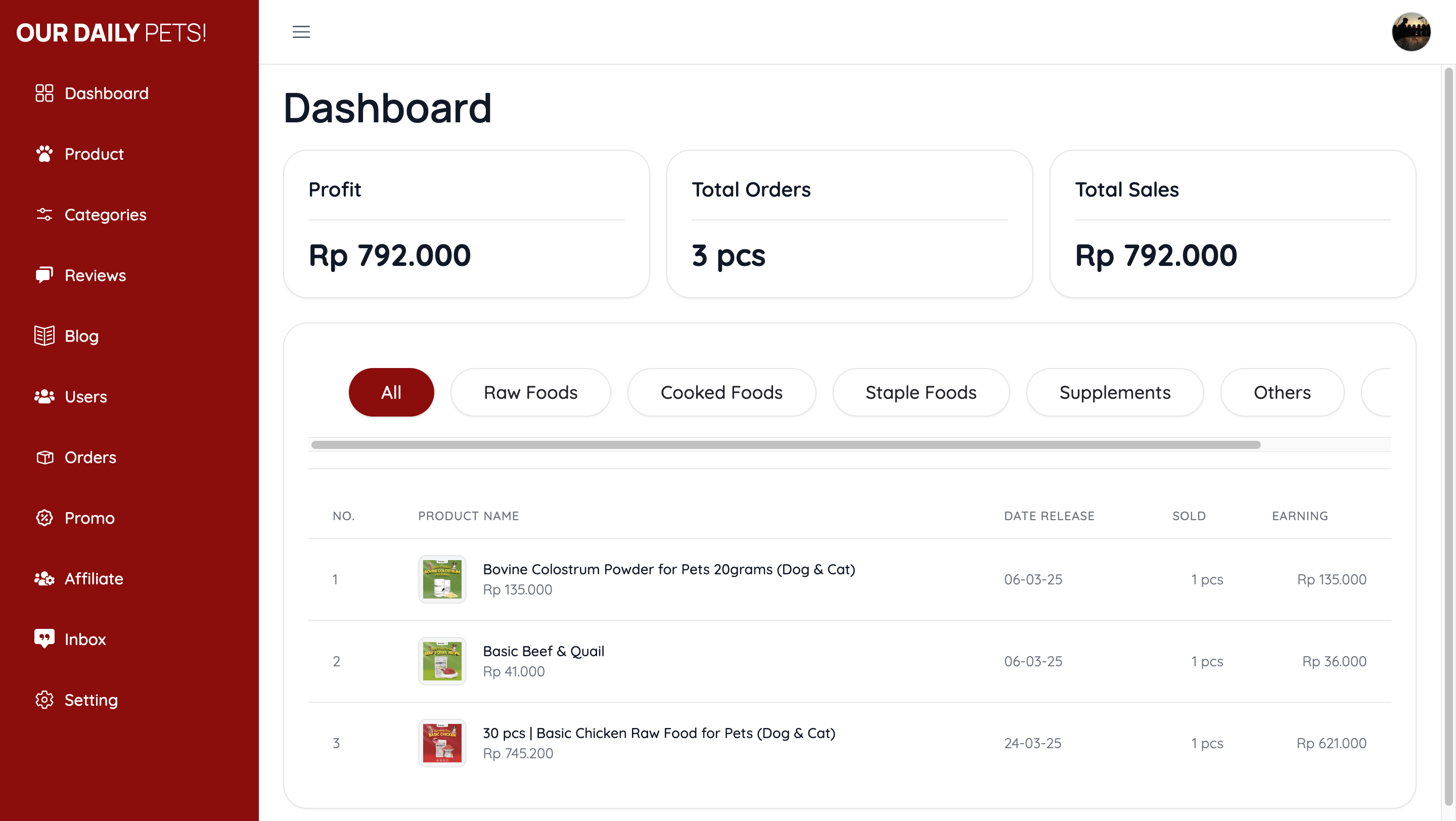
Task: Click the Promo percent badge icon
Action: click(44, 518)
